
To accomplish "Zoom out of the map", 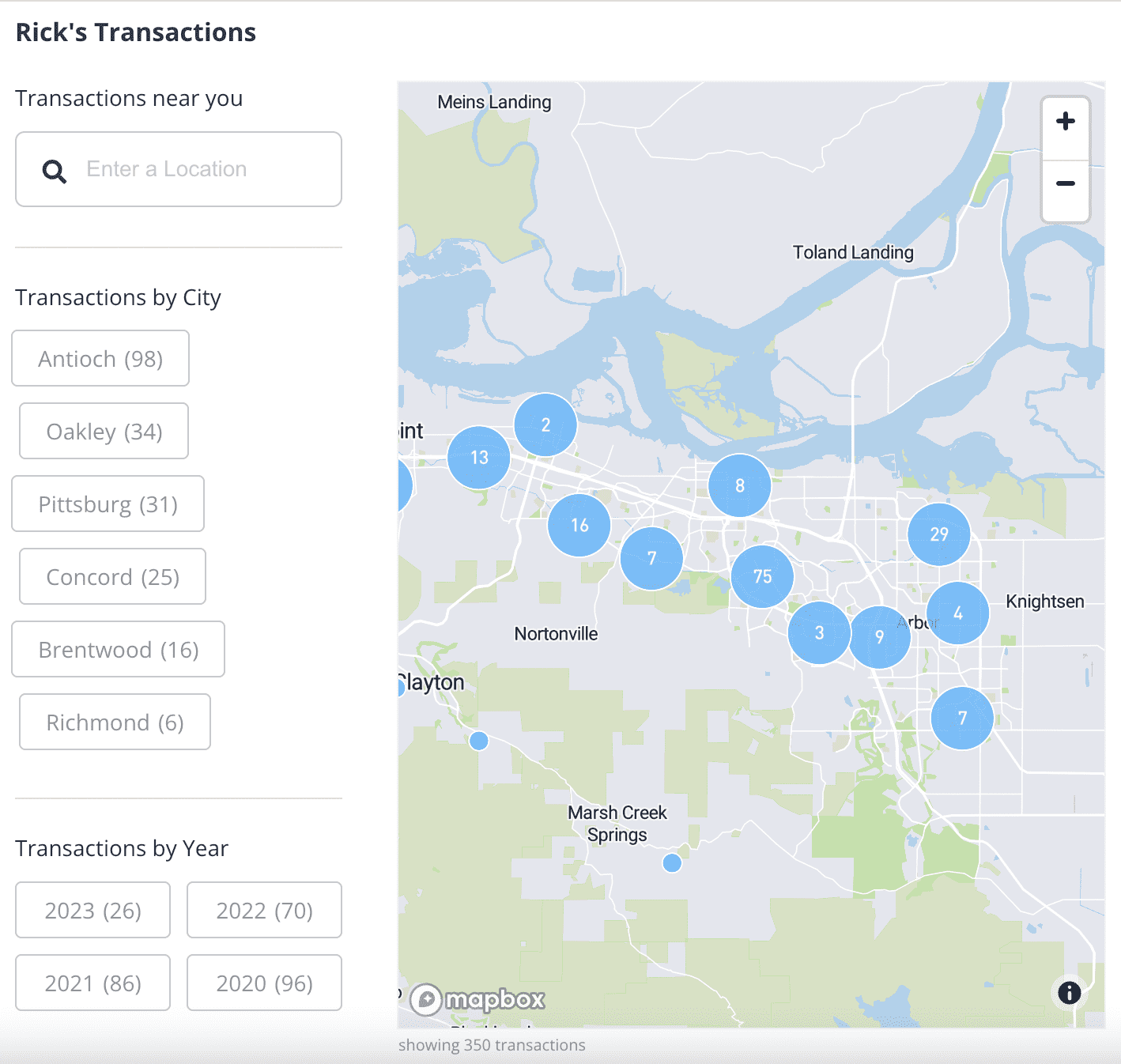I will (1065, 184).
